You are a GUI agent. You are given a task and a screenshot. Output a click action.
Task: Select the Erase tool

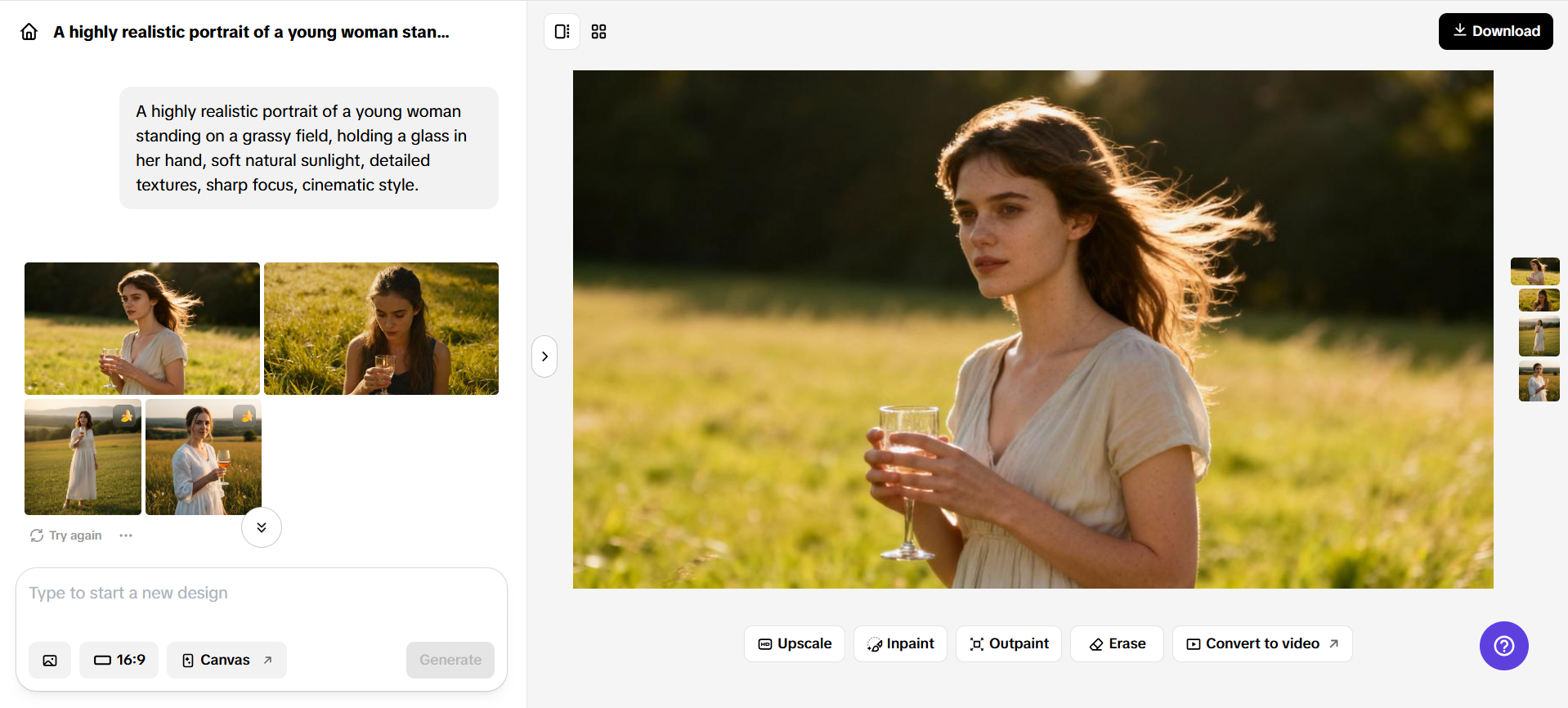[x=1117, y=644]
